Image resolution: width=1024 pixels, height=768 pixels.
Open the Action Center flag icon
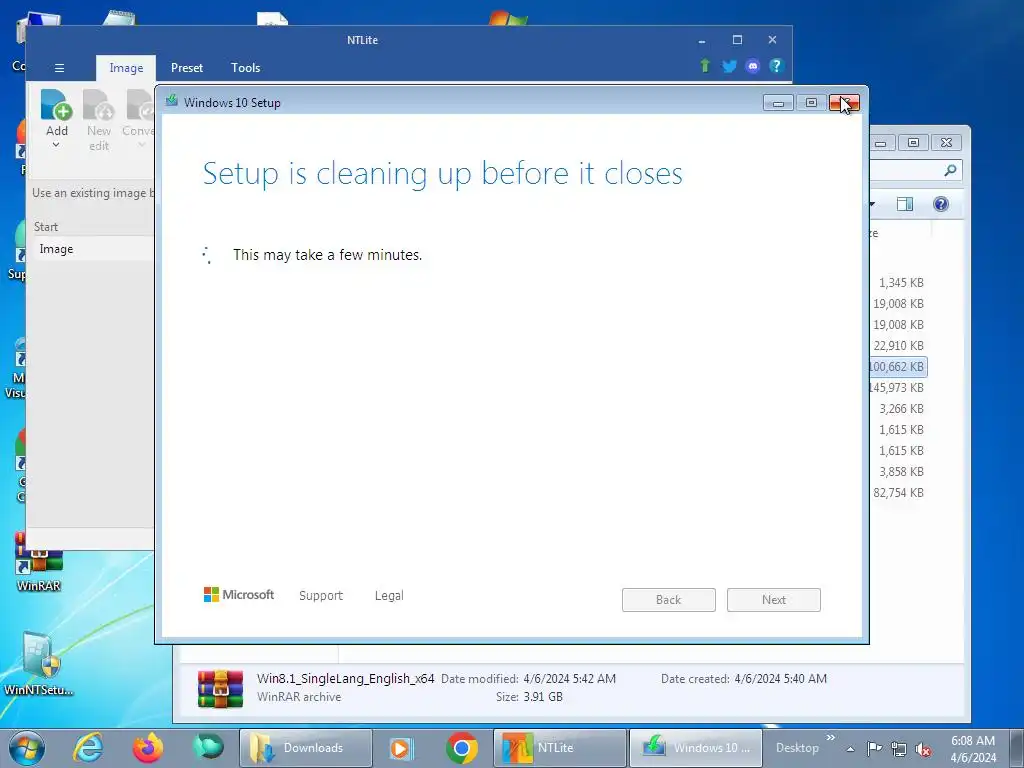874,748
